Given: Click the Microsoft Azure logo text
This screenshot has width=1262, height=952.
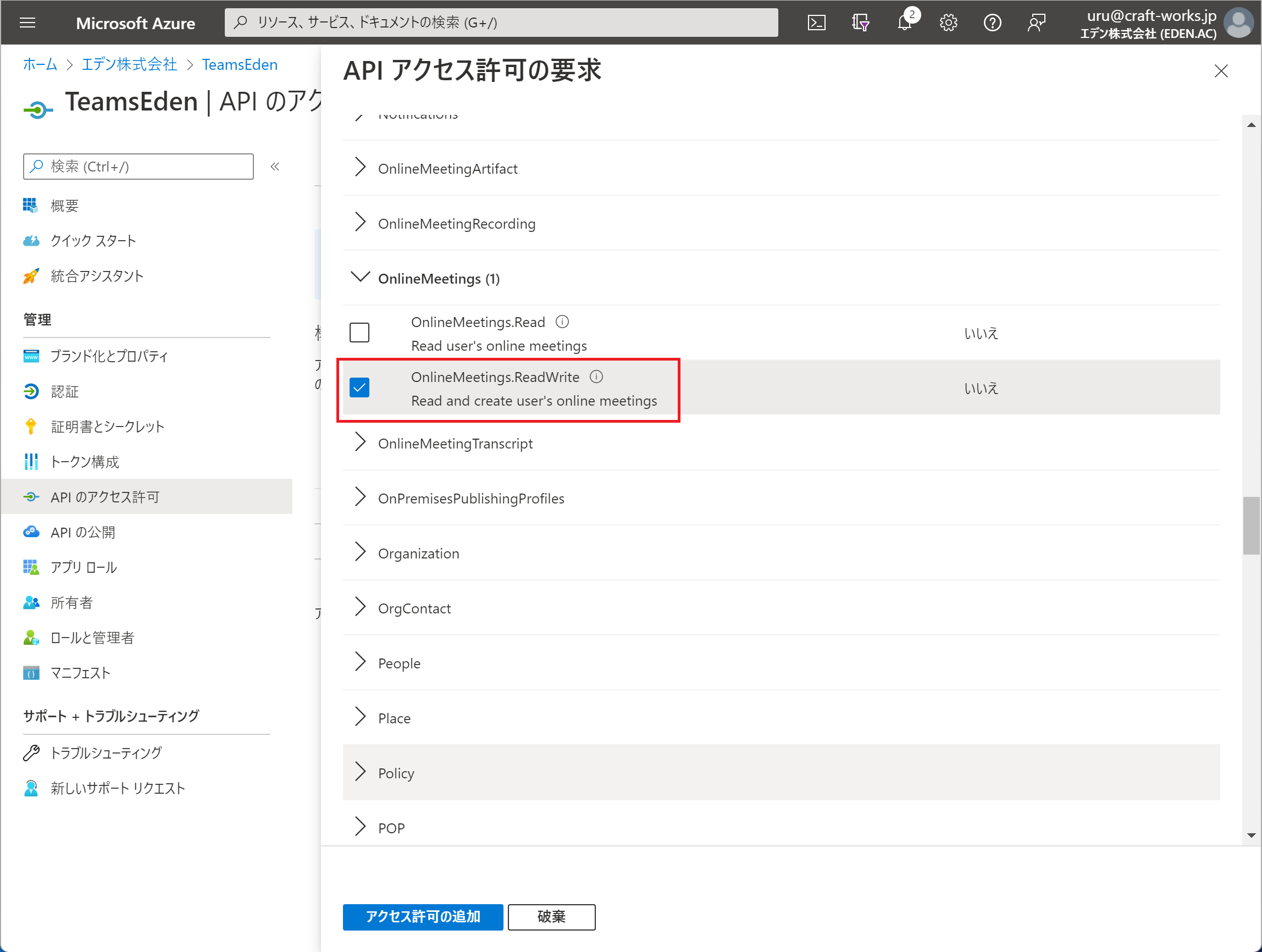Looking at the screenshot, I should [x=135, y=23].
